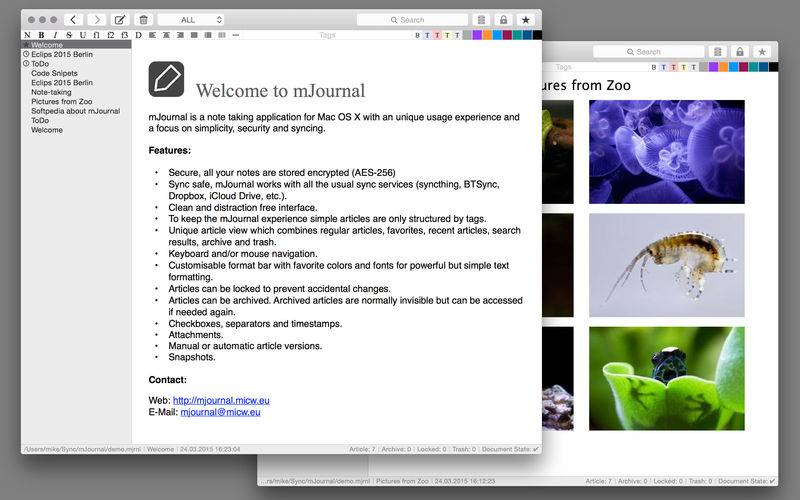Create a new article with the compose icon
800x500 pixels.
point(120,20)
